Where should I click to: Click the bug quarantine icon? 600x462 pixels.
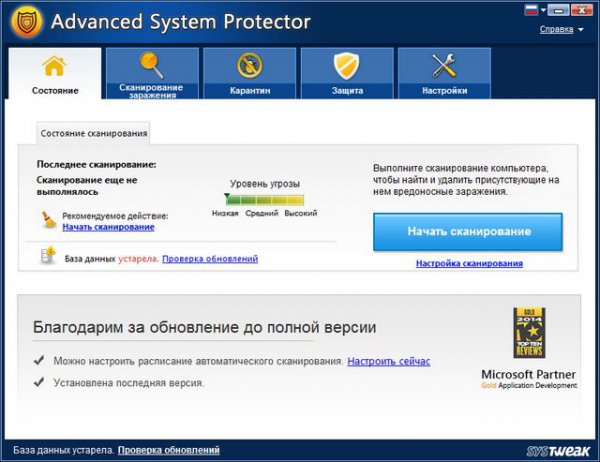[249, 65]
